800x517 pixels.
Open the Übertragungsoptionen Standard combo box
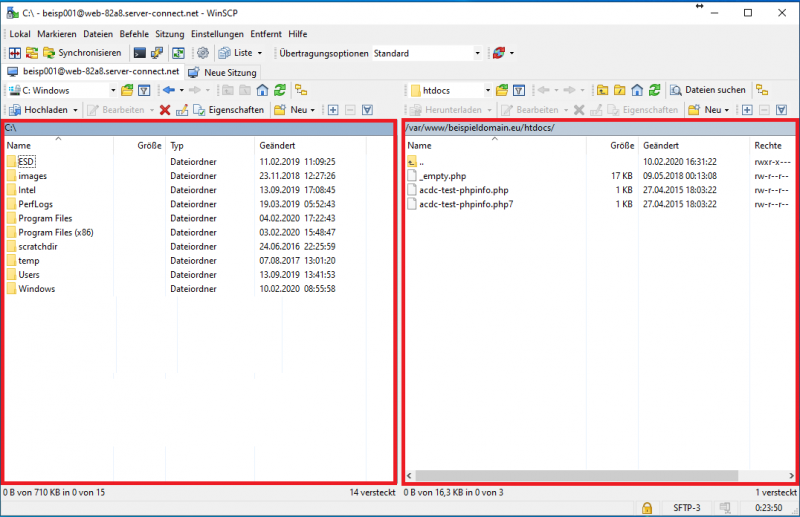pos(427,53)
